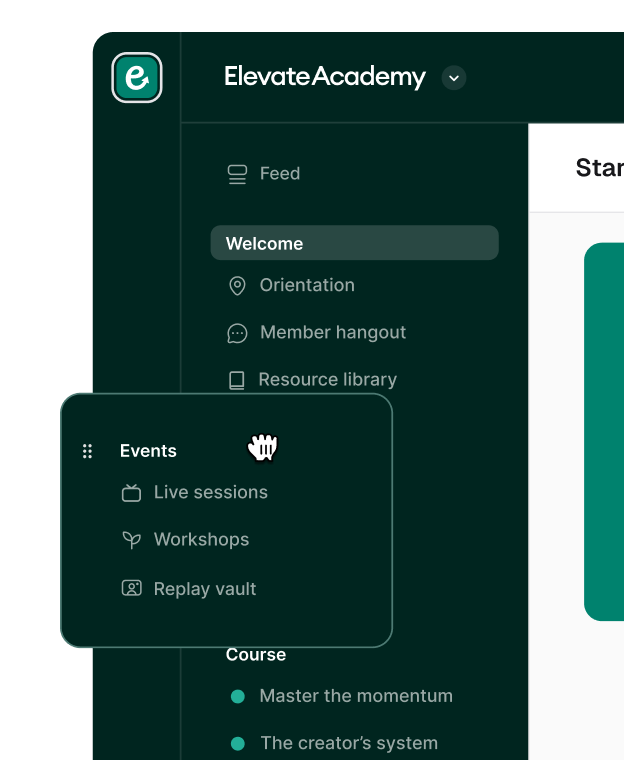The width and height of the screenshot is (624, 760).
Task: Click the green dot beside Master the momentum
Action: [238, 697]
